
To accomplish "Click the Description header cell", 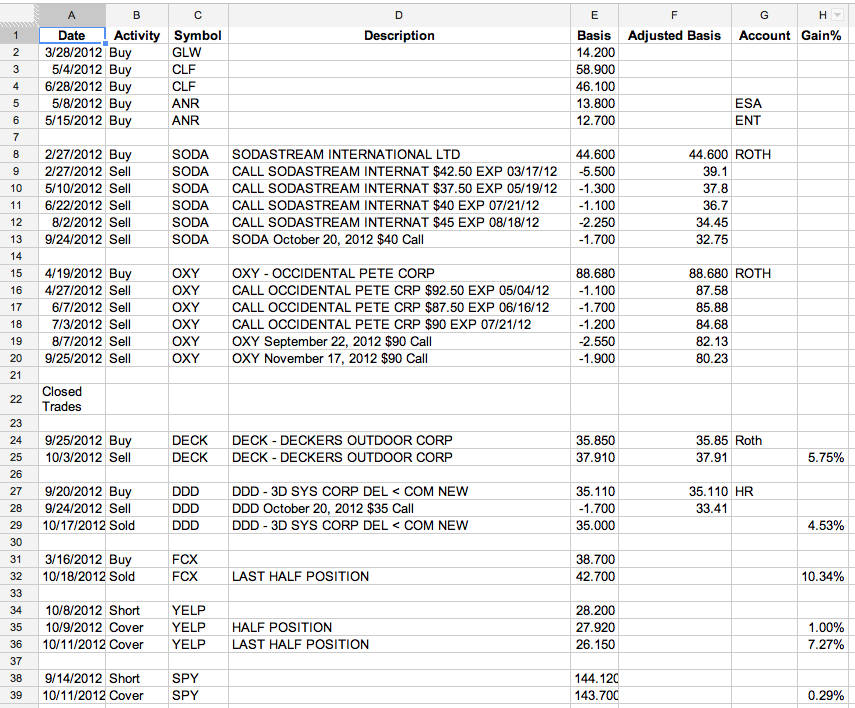I will click(x=399, y=35).
